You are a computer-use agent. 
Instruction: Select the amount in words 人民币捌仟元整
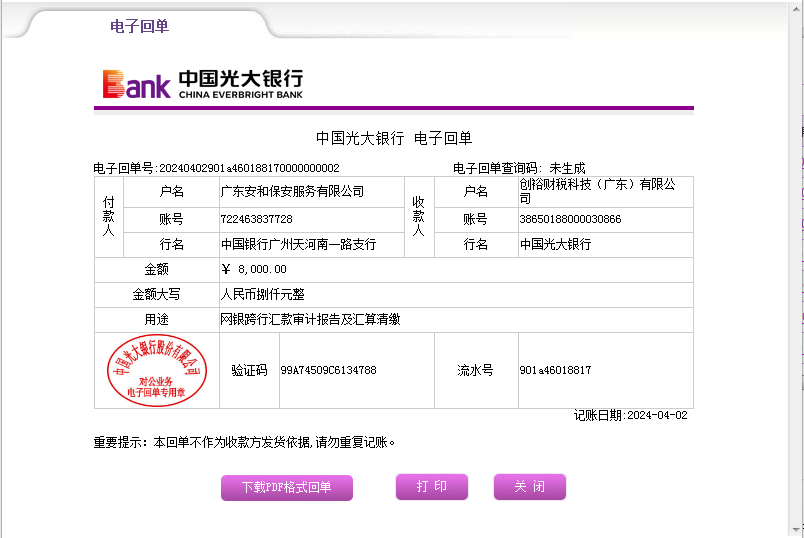tap(263, 294)
